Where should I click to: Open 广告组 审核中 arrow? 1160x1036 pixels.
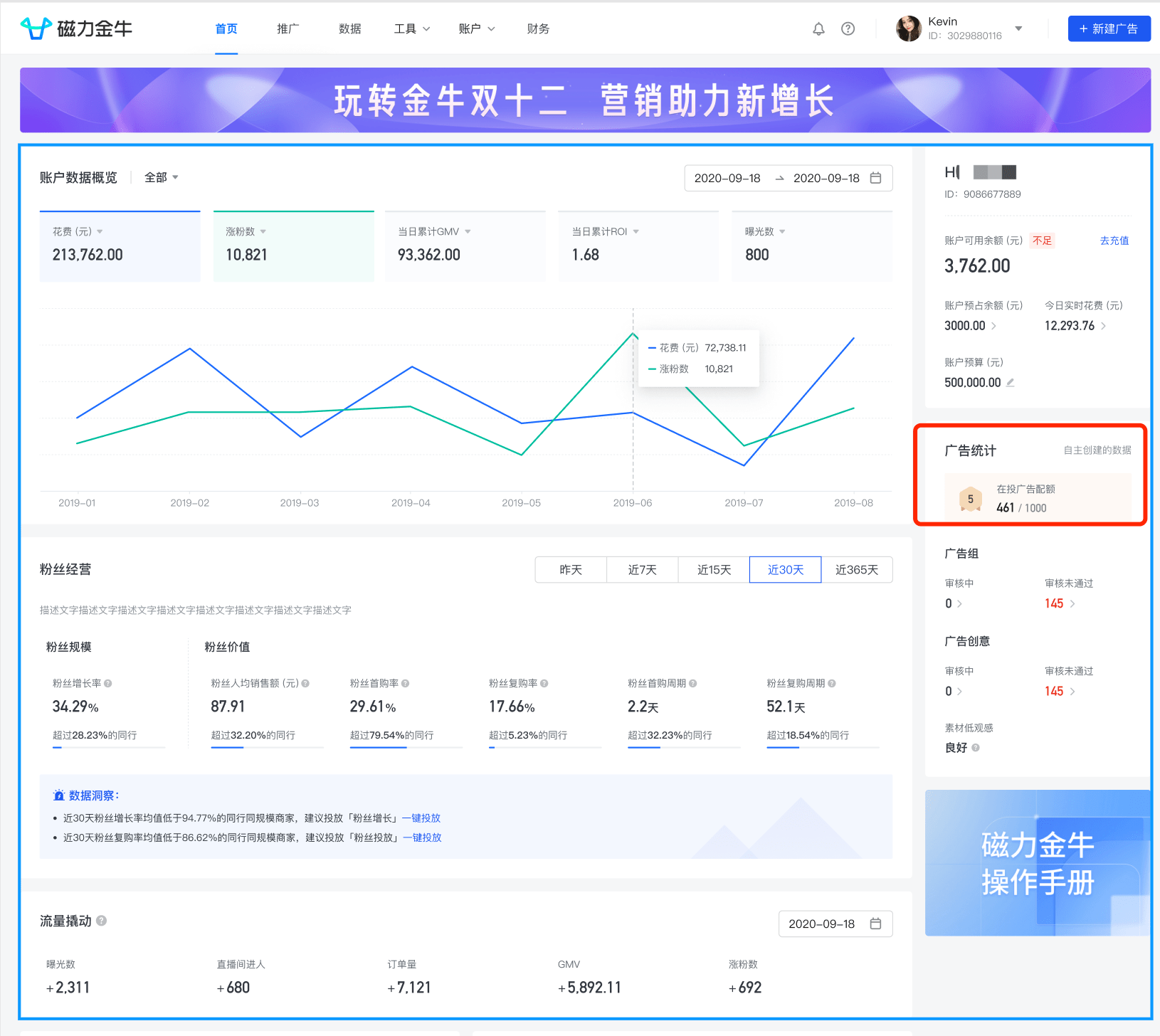click(959, 603)
